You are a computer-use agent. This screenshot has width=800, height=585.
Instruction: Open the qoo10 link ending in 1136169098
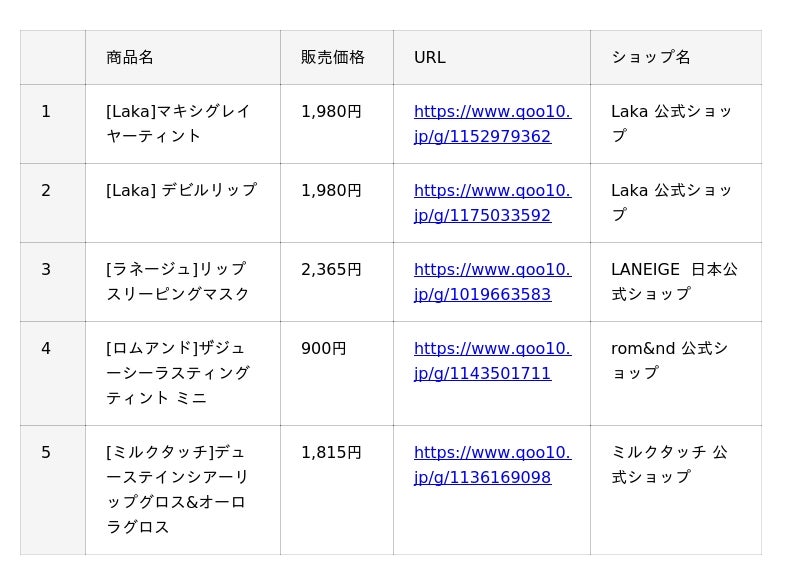point(492,465)
